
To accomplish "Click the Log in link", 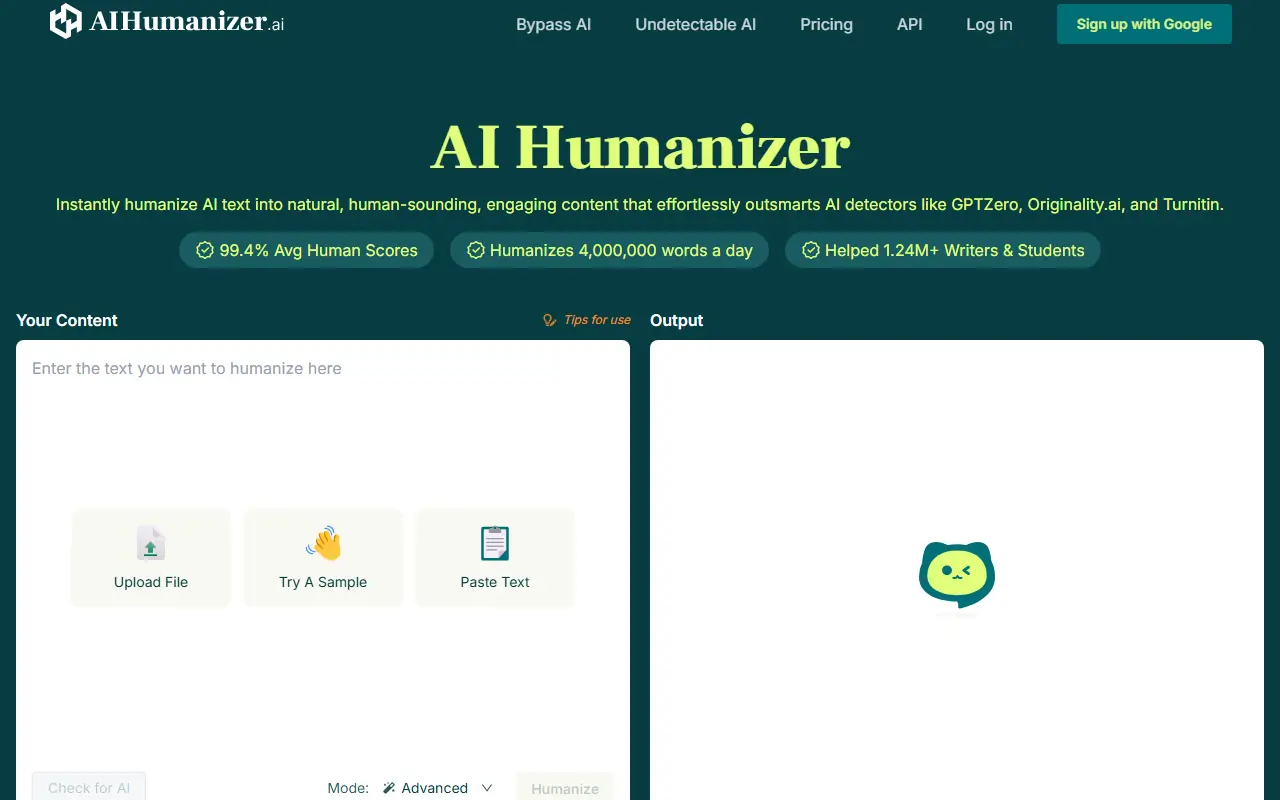I will click(x=988, y=24).
